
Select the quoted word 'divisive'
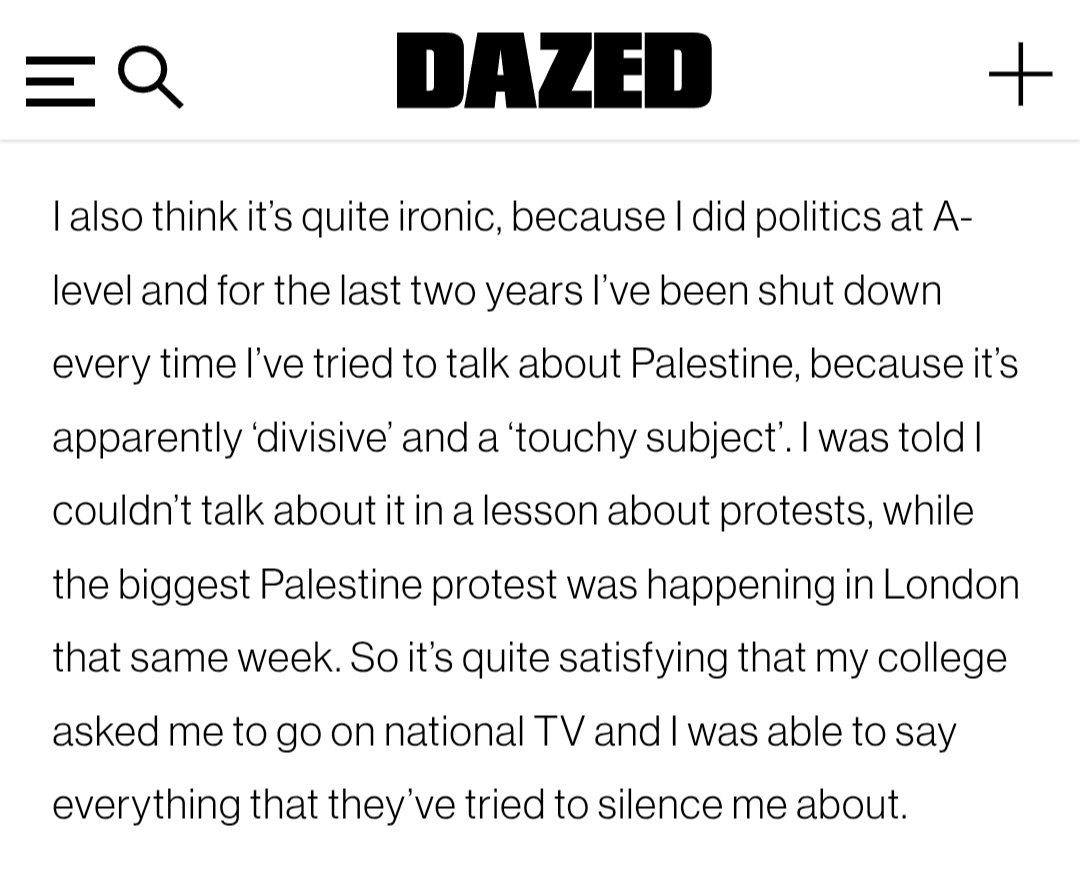tap(322, 438)
